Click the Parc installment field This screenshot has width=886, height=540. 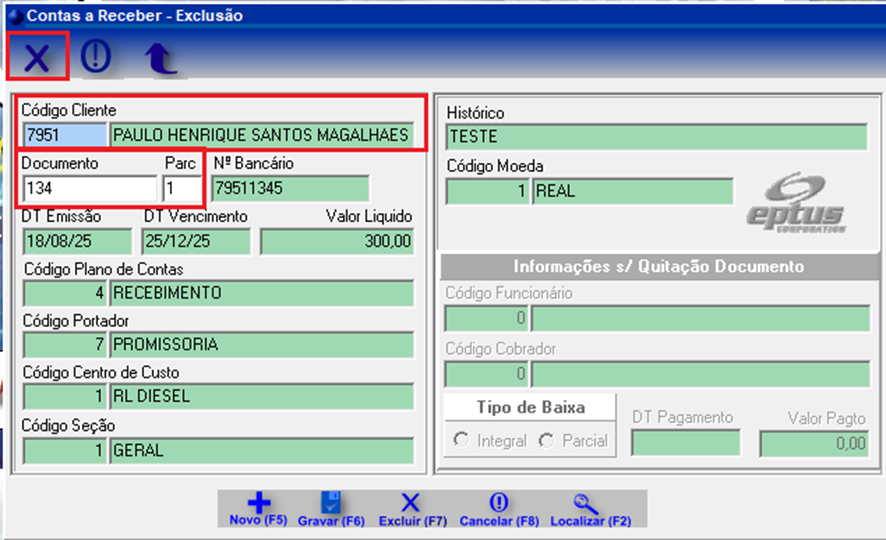point(182,188)
